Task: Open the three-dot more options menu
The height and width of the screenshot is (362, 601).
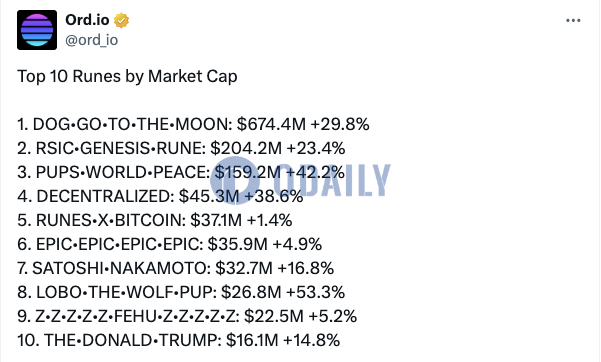Action: point(573,20)
